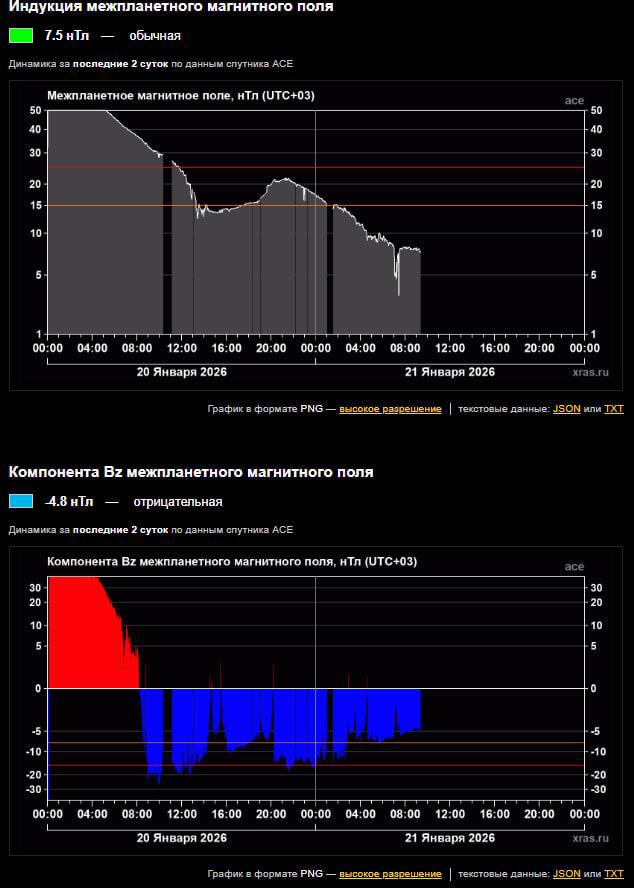This screenshot has height=888, width=634.
Task: Click the 'ace' label in the induction chart
Action: (x=574, y=100)
